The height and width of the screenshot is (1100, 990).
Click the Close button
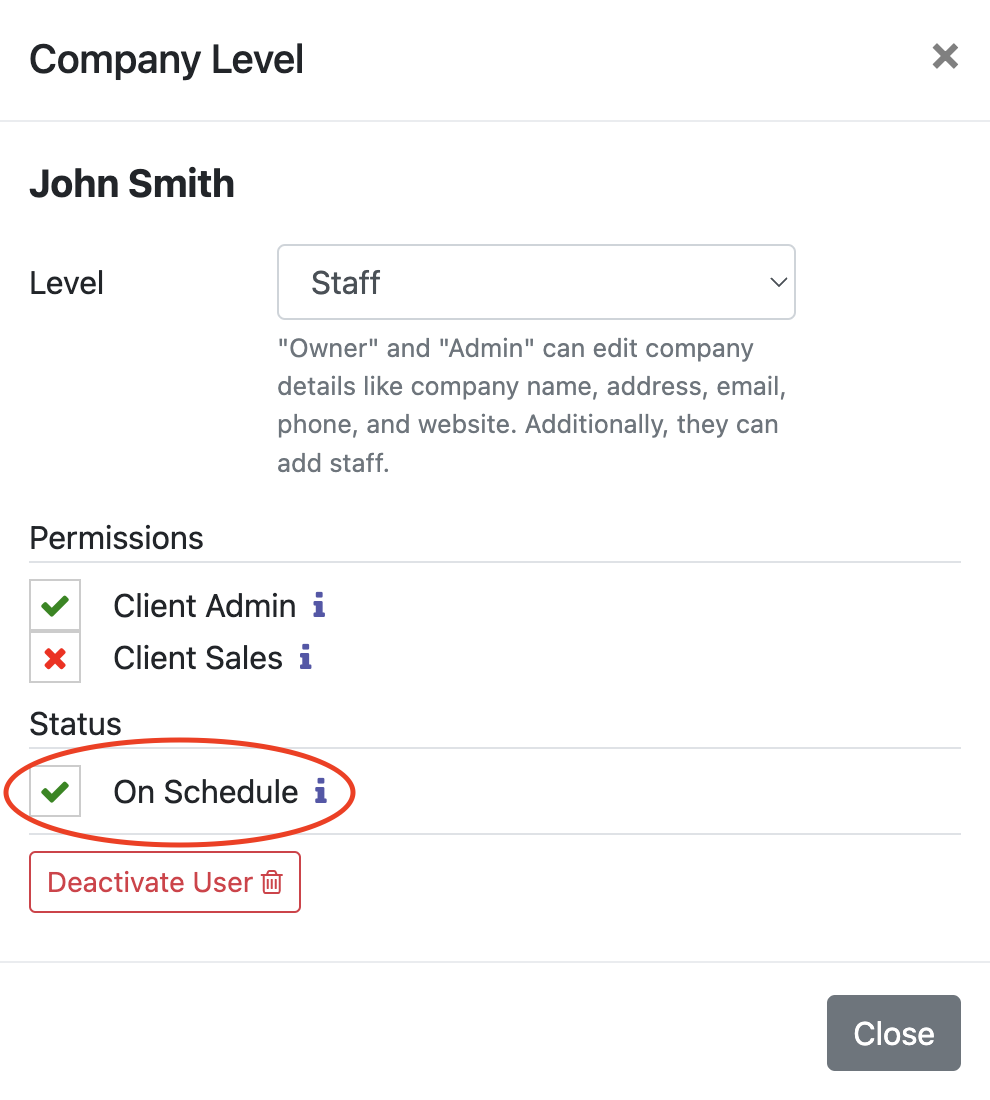point(893,1033)
